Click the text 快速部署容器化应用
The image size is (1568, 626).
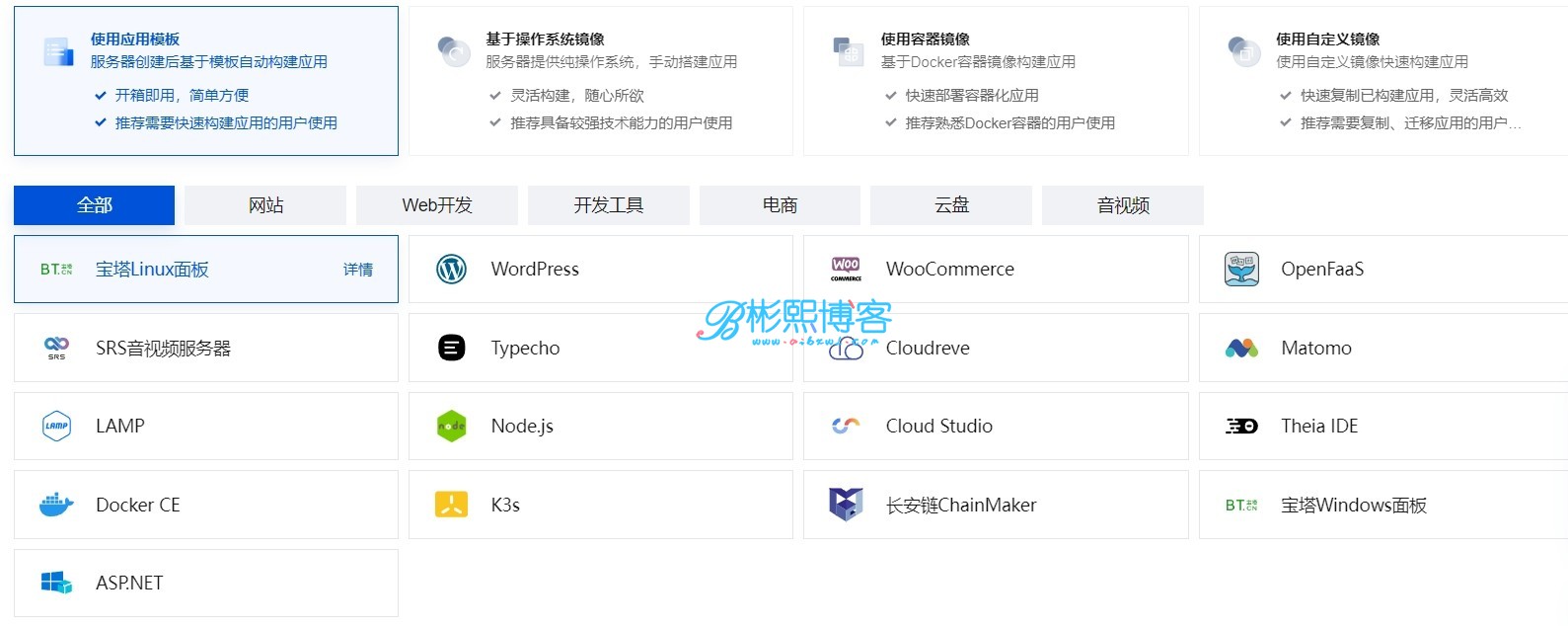click(972, 96)
